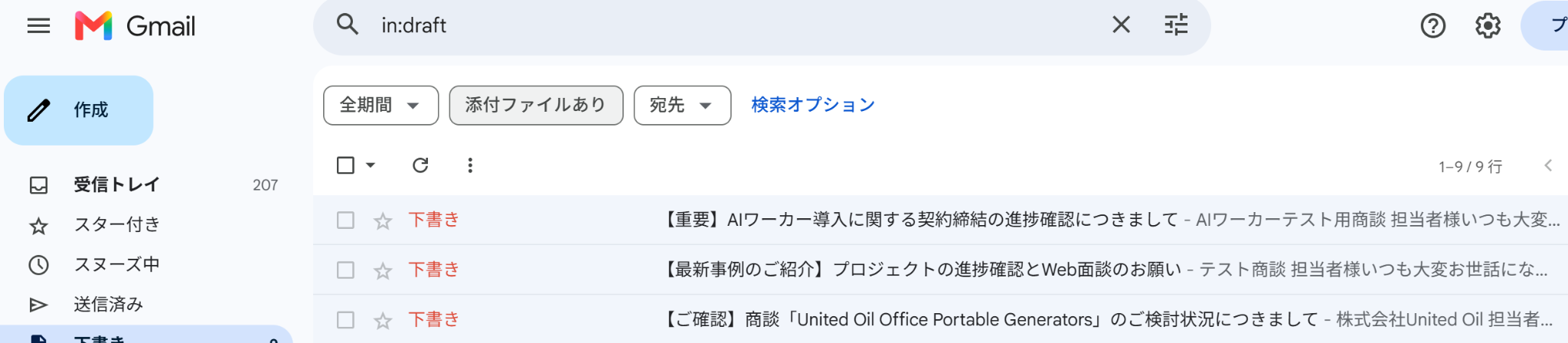The width and height of the screenshot is (1568, 343).
Task: Star the 最新事例のご紹介 draft email
Action: (x=383, y=270)
